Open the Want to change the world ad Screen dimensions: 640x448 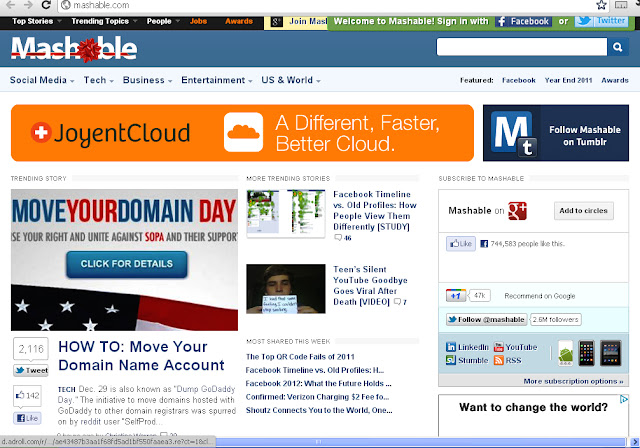533,415
